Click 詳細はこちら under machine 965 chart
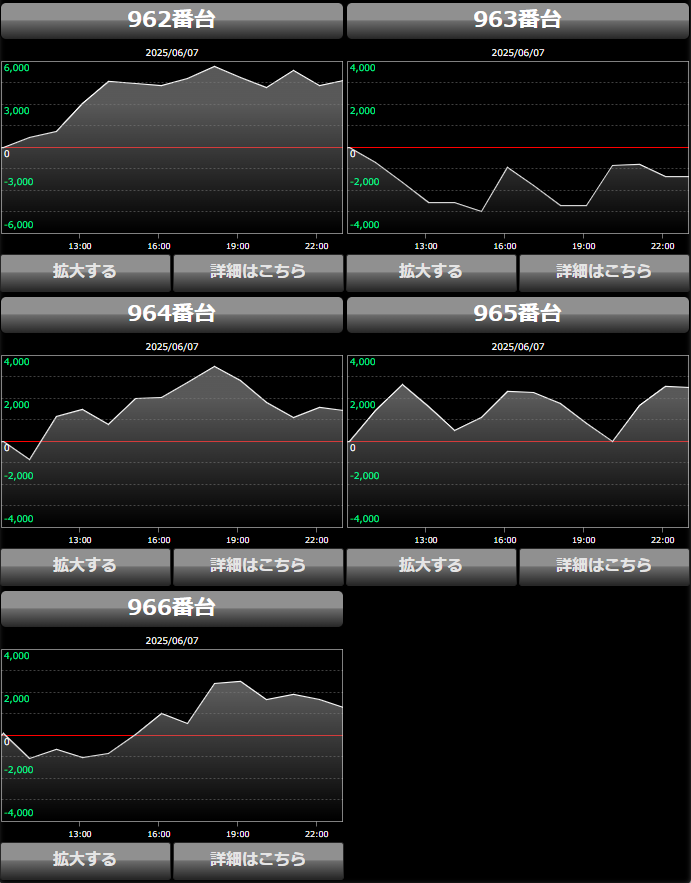691x883 pixels. [x=604, y=567]
